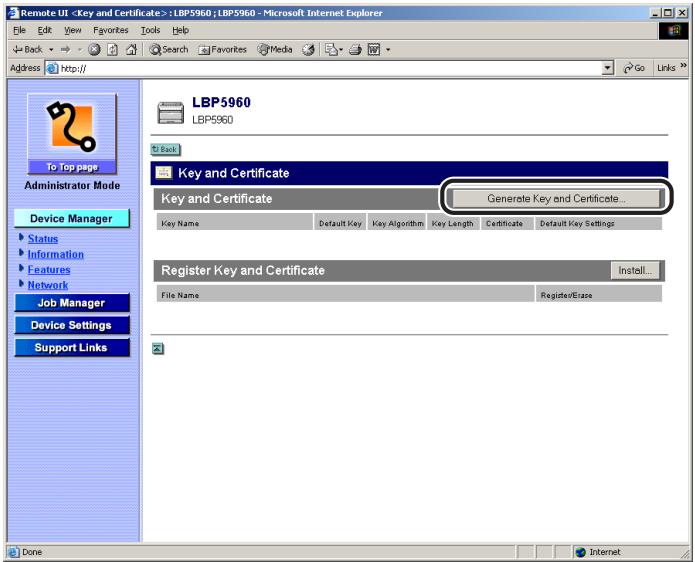
Task: Open Job Manager section
Action: tap(72, 303)
